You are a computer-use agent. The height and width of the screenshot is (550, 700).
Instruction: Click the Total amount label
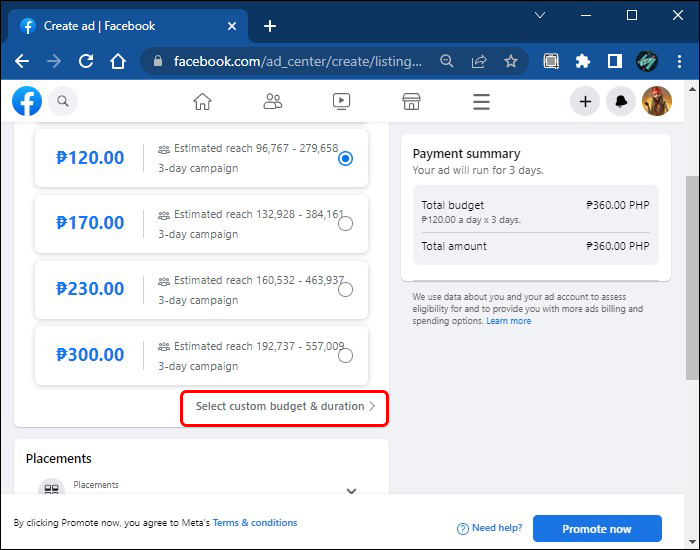(454, 246)
